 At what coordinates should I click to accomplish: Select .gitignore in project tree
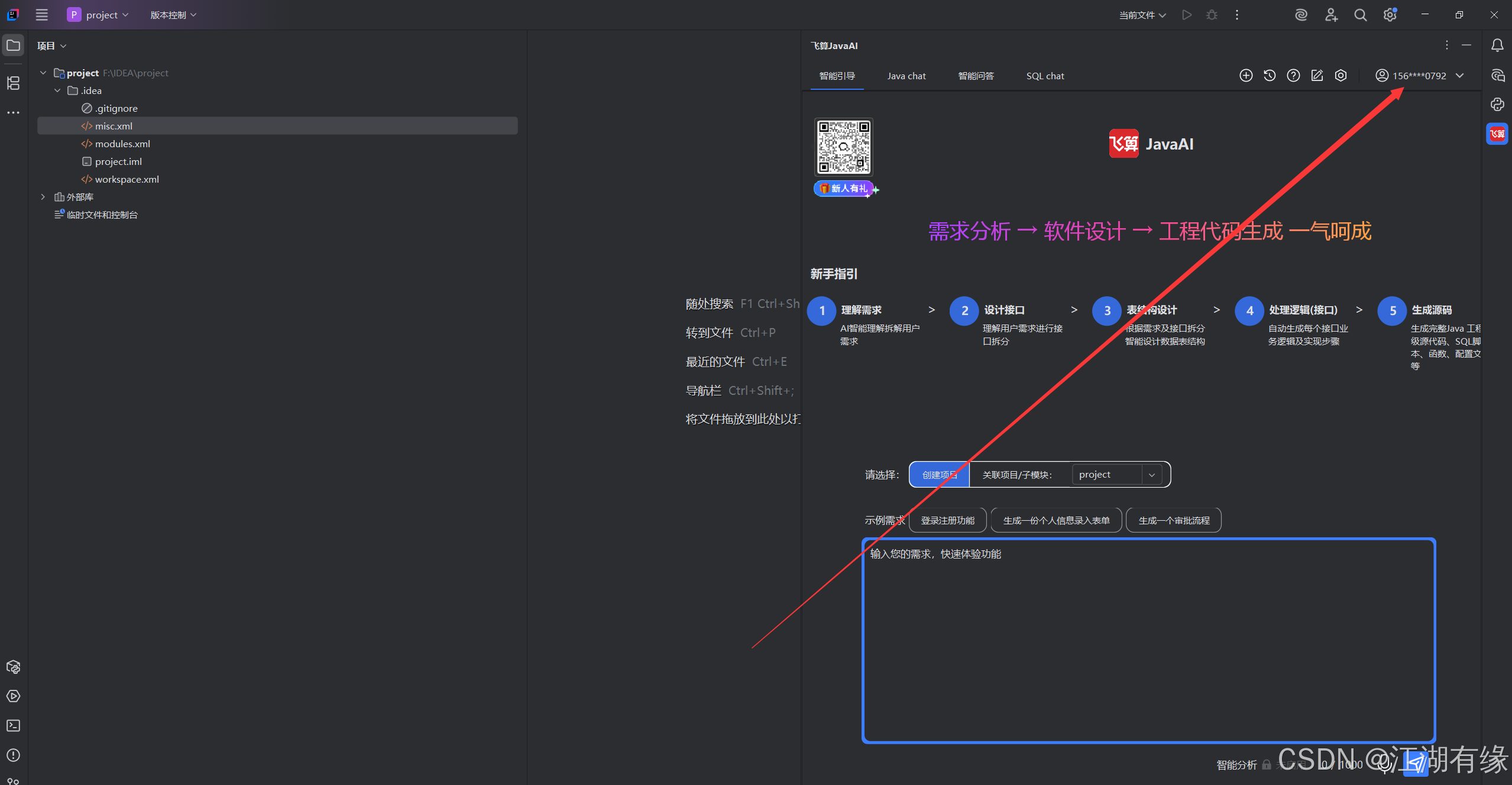[x=110, y=108]
